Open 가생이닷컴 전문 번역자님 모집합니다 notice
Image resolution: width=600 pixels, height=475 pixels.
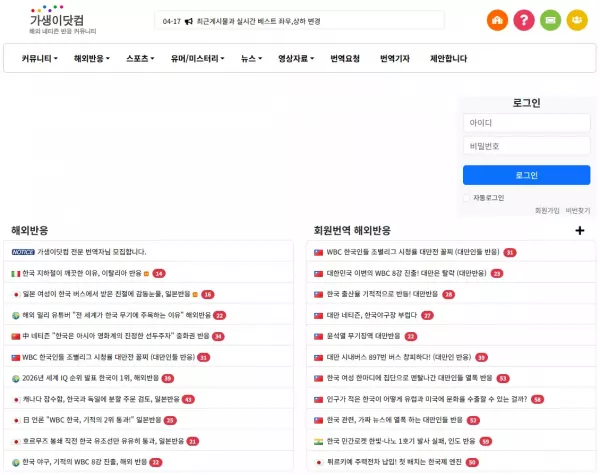click(92, 252)
